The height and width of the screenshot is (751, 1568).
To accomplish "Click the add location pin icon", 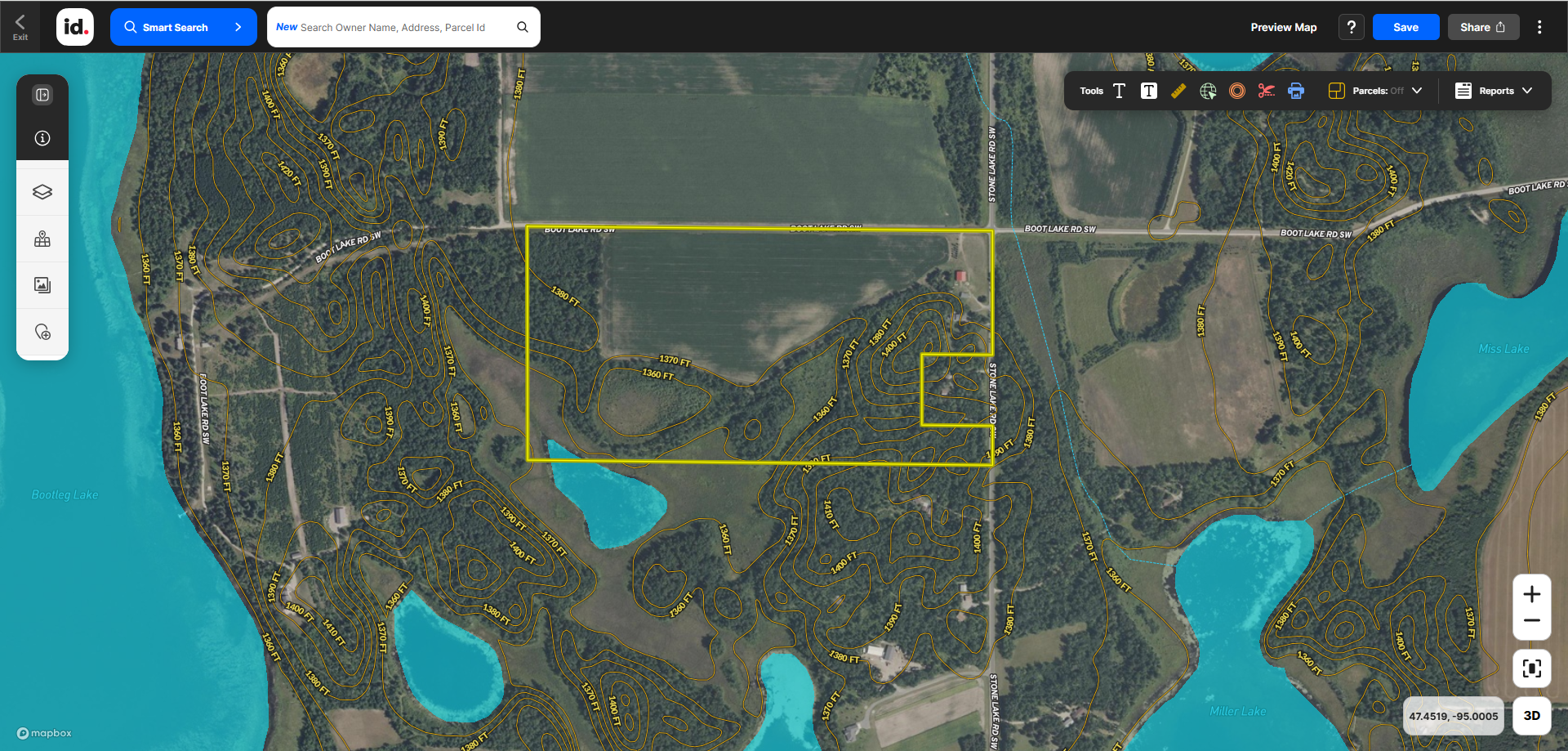I will pos(42,333).
